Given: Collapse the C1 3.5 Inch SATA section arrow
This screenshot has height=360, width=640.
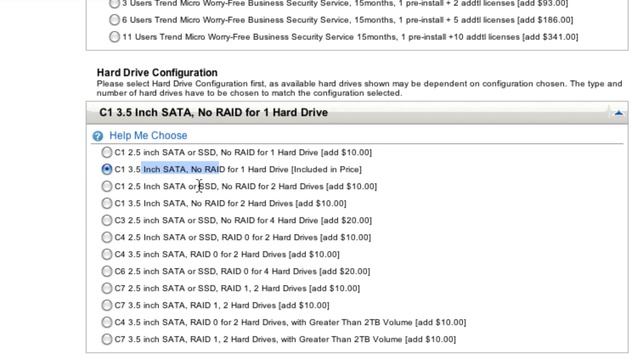Looking at the screenshot, I should pos(619,113).
